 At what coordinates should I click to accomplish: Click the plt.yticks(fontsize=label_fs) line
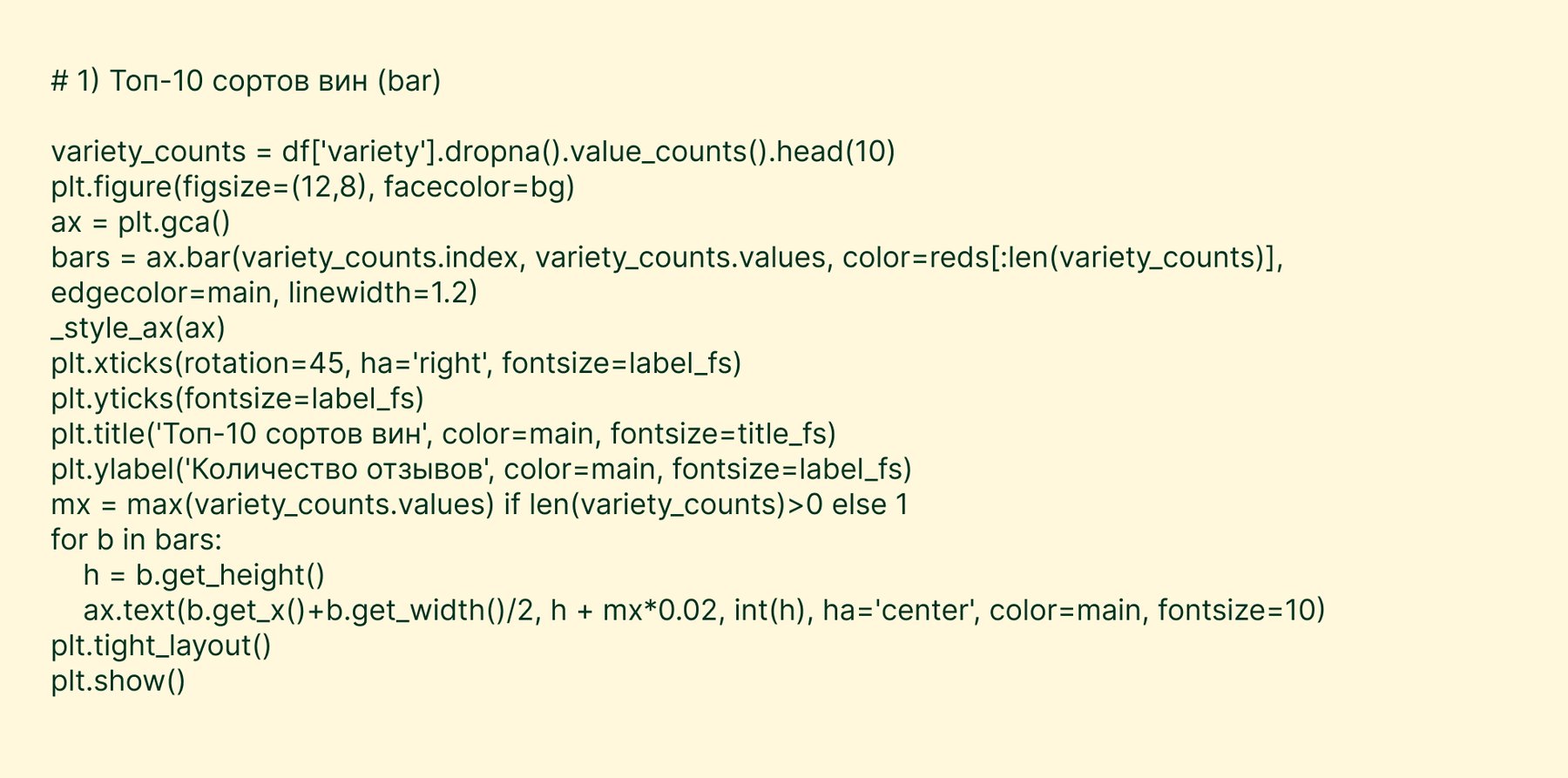[x=237, y=399]
